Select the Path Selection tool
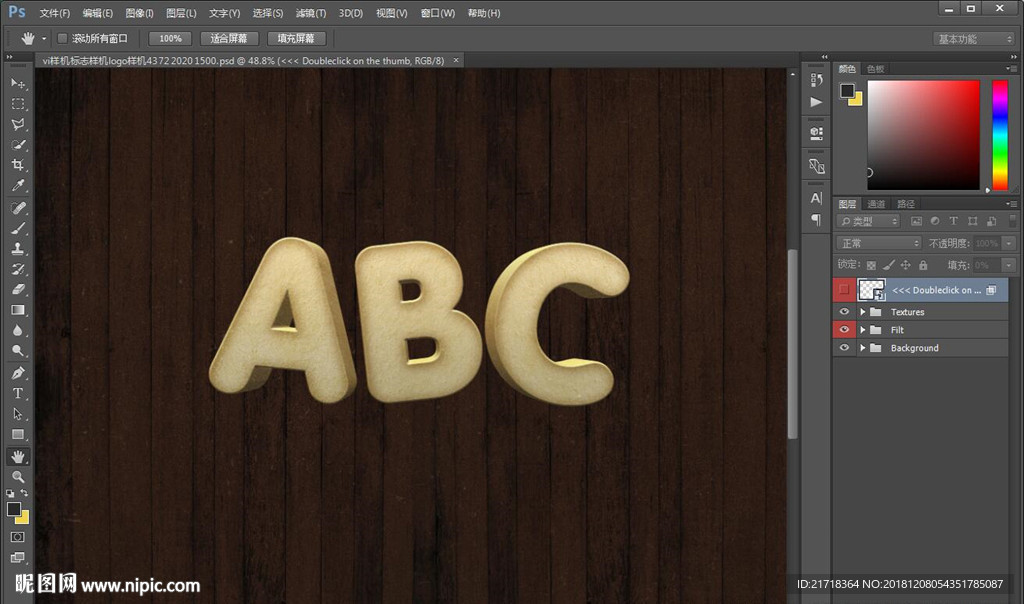Screen dimensions: 1024x604 tap(18, 414)
